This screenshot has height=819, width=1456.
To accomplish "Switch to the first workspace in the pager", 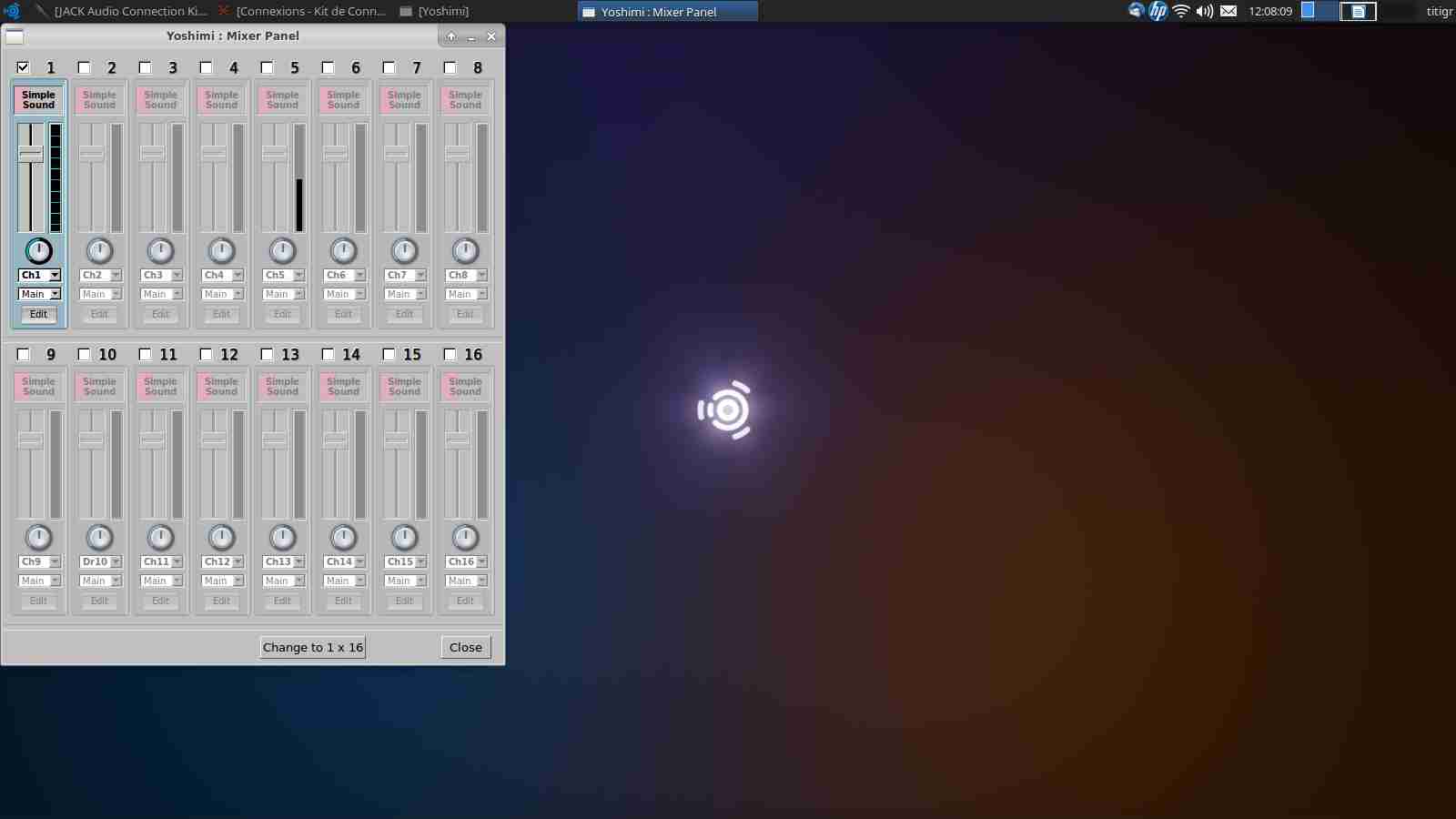I will [1320, 11].
